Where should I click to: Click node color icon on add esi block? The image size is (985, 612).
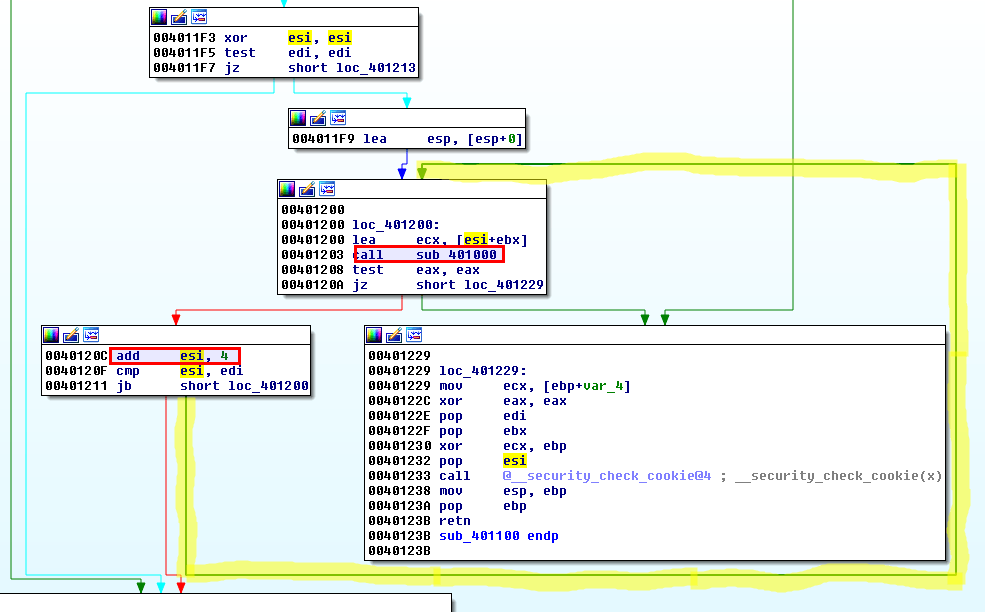(x=51, y=335)
